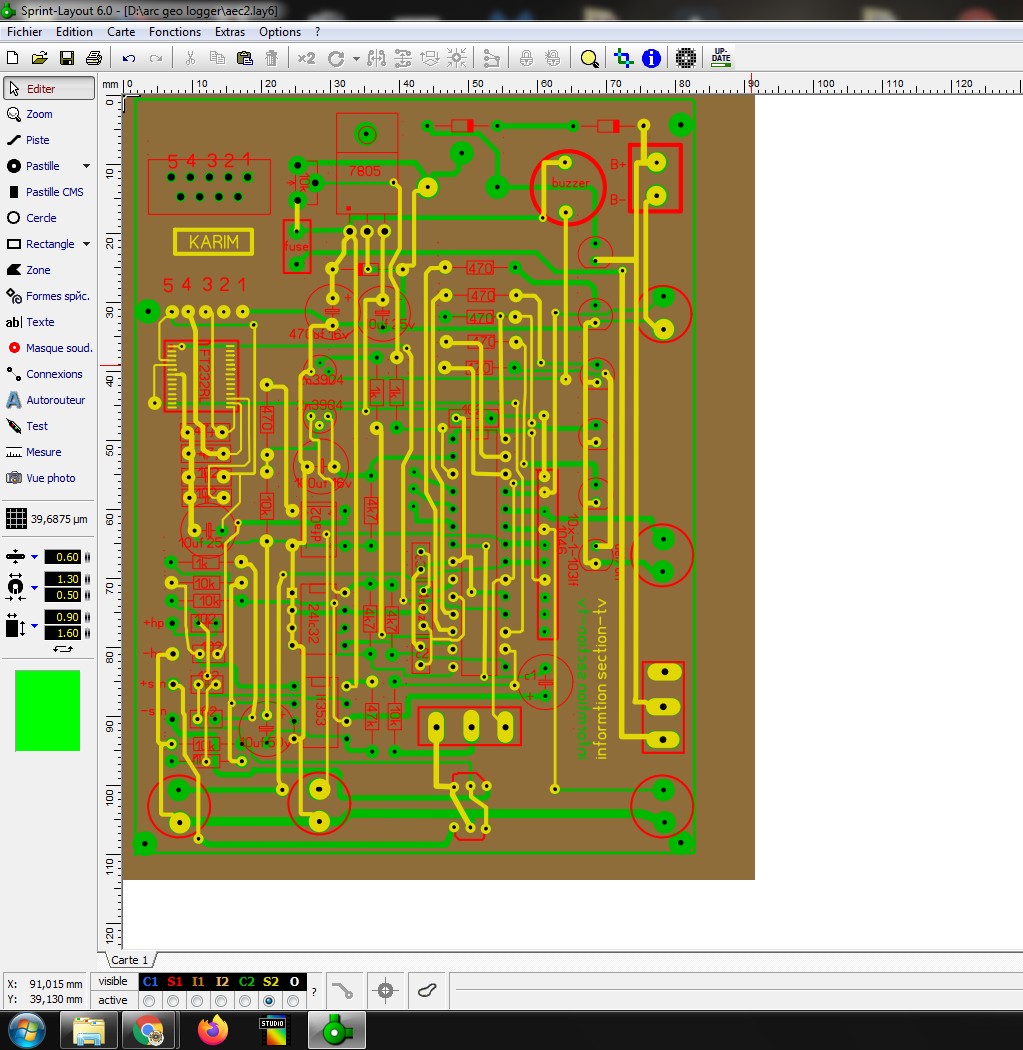Mirror selection horizontally icon
The image size is (1023, 1050).
pyautogui.click(x=376, y=58)
